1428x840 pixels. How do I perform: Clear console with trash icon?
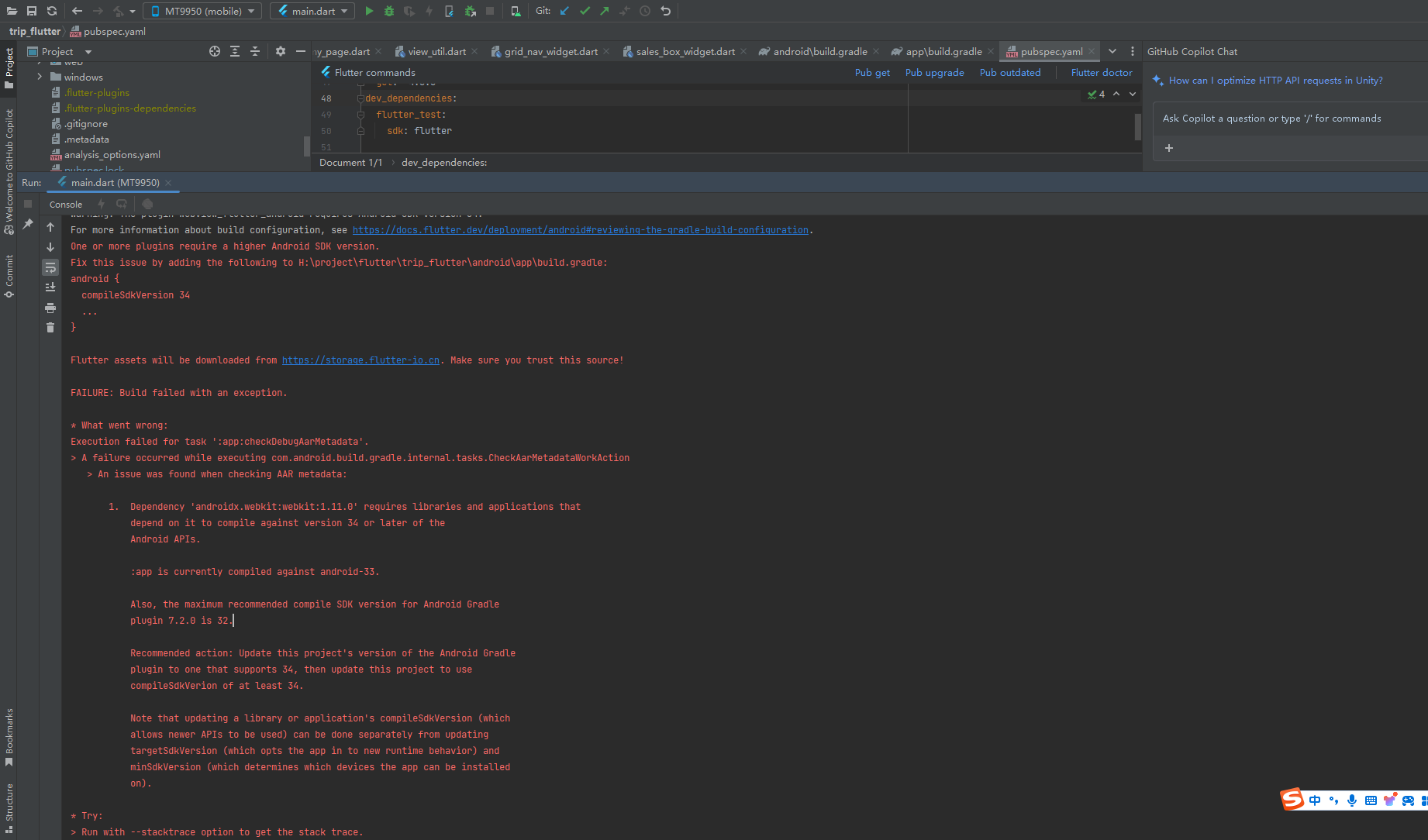pyautogui.click(x=50, y=328)
